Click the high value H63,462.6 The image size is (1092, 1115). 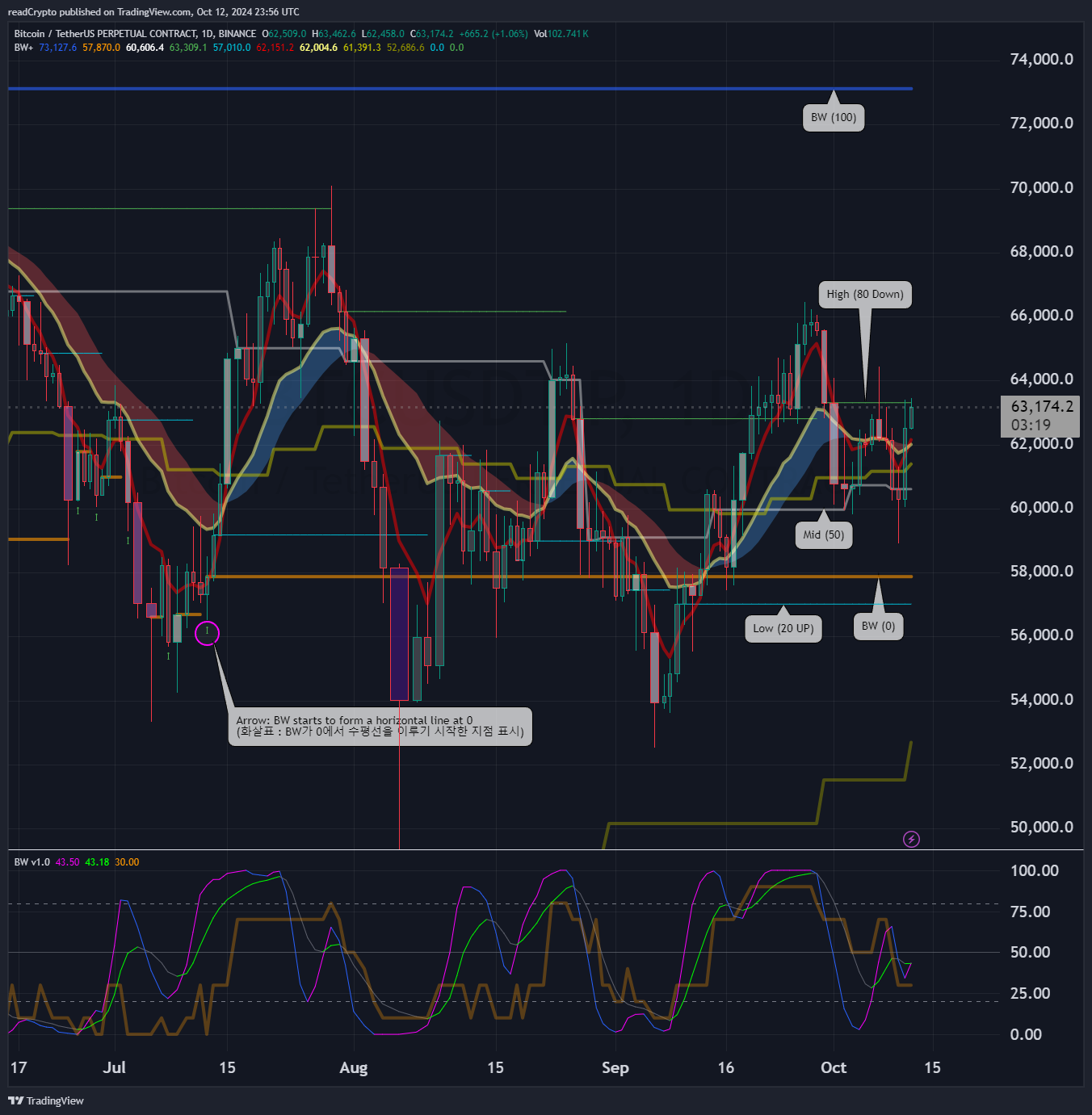pos(334,34)
